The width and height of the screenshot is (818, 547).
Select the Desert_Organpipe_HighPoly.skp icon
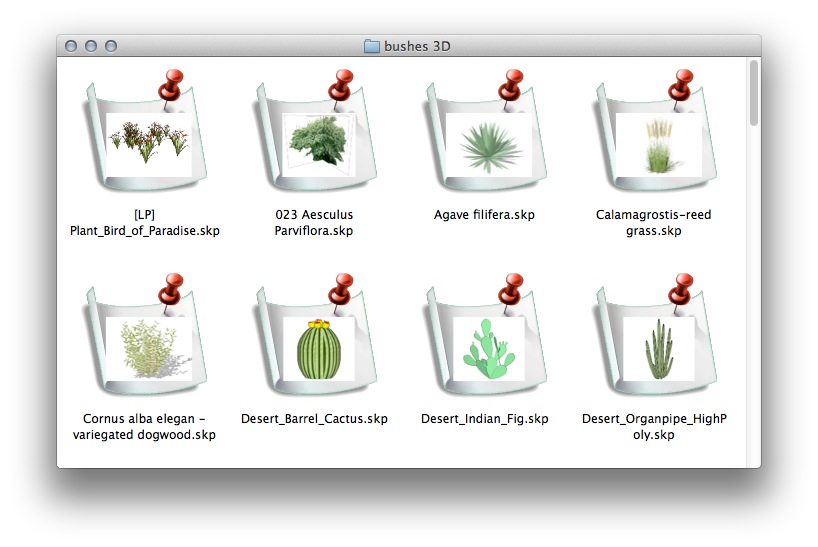(654, 334)
